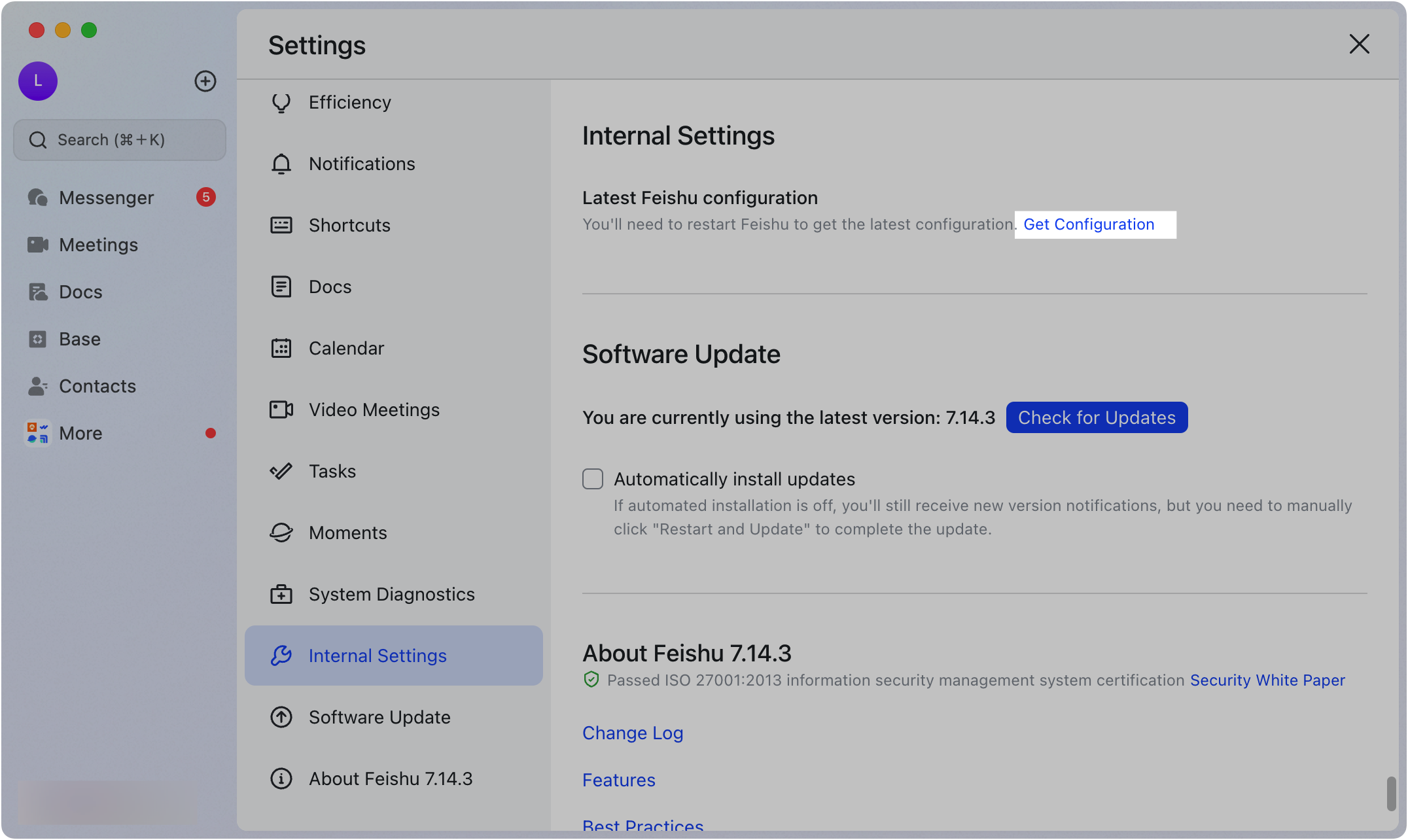Click macOS yellow minimize window button

click(x=63, y=30)
